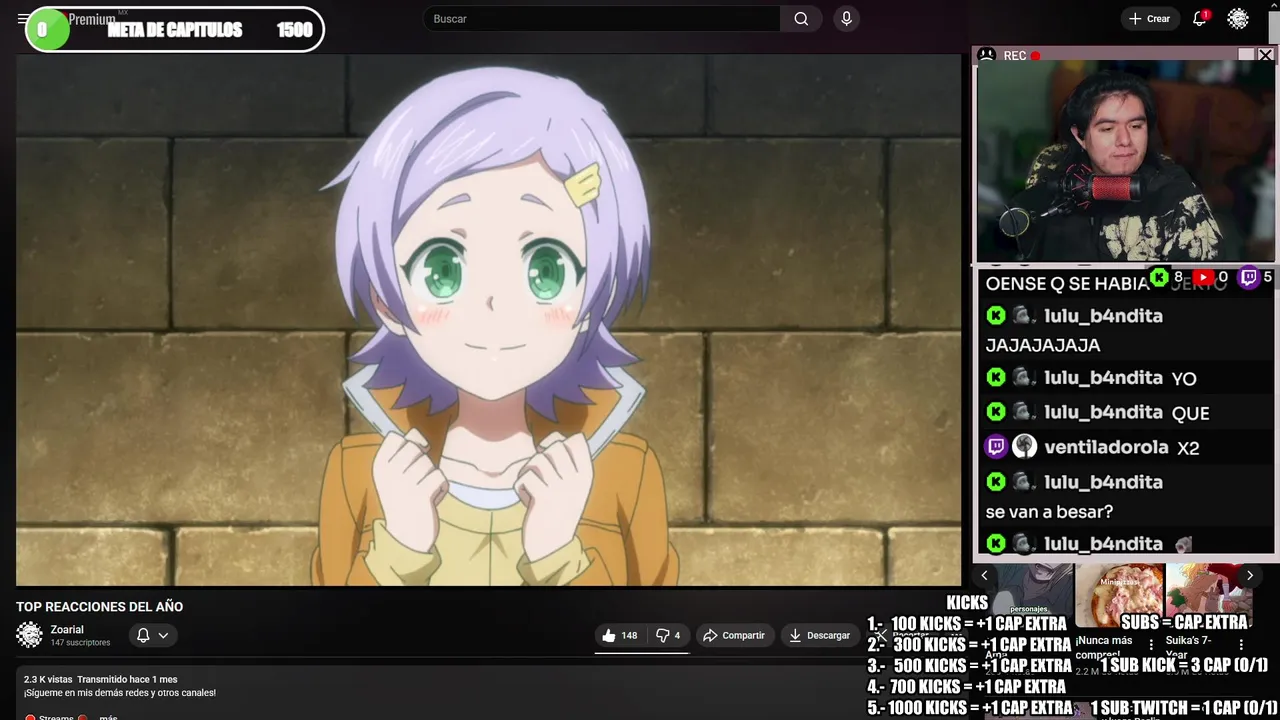The image size is (1280, 720).
Task: Click the search magnifier button
Action: [801, 19]
